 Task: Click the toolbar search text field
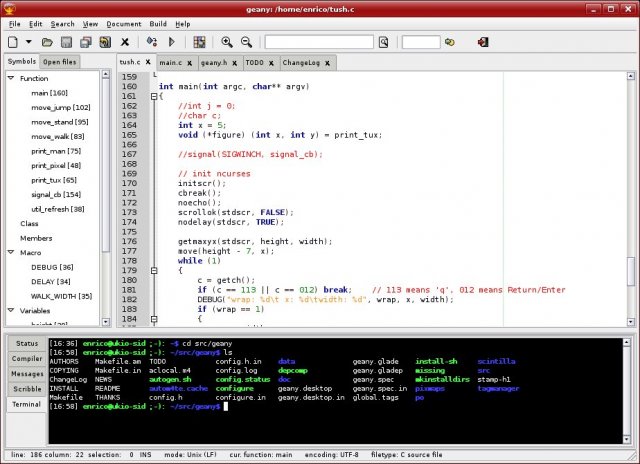click(x=319, y=42)
